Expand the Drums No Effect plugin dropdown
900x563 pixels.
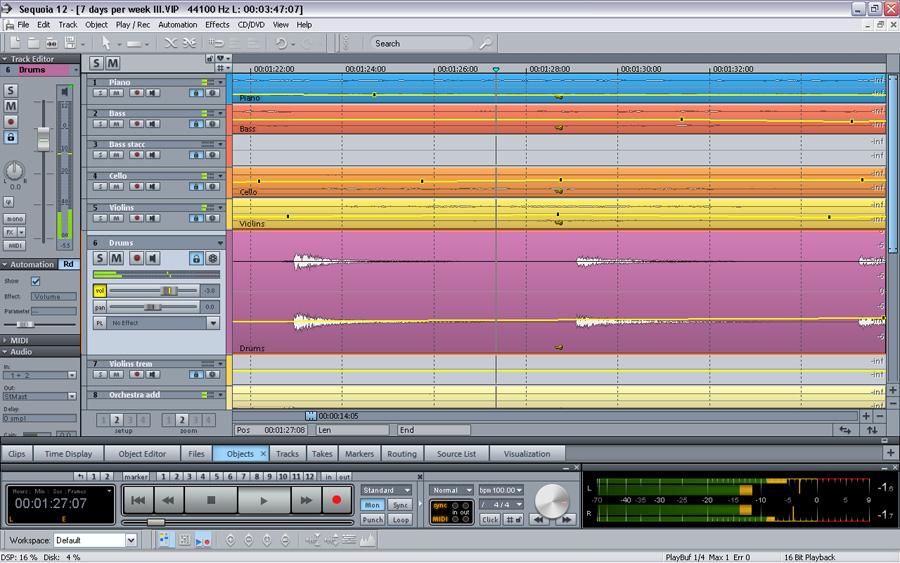[x=213, y=323]
